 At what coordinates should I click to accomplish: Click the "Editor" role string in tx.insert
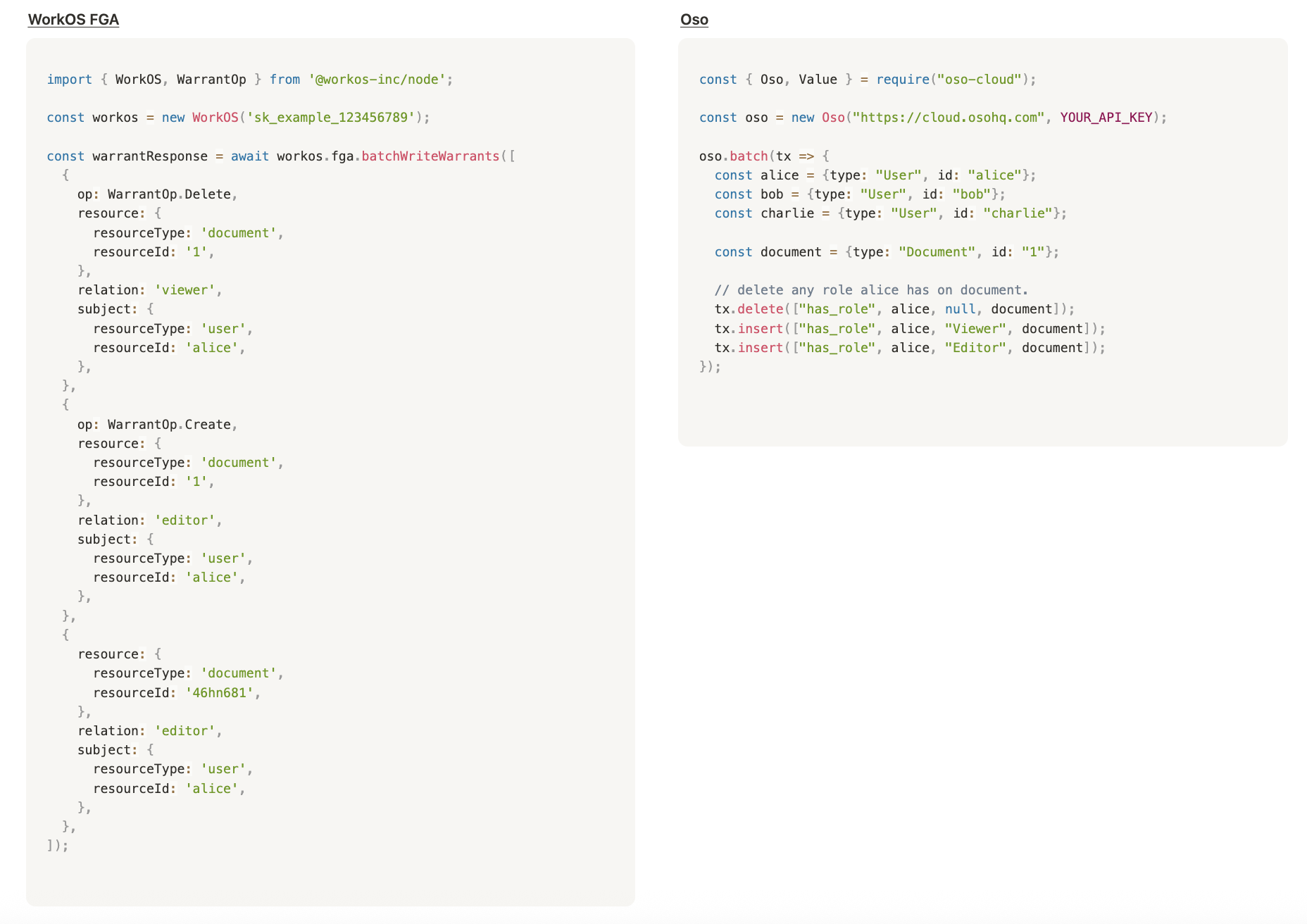coord(975,348)
